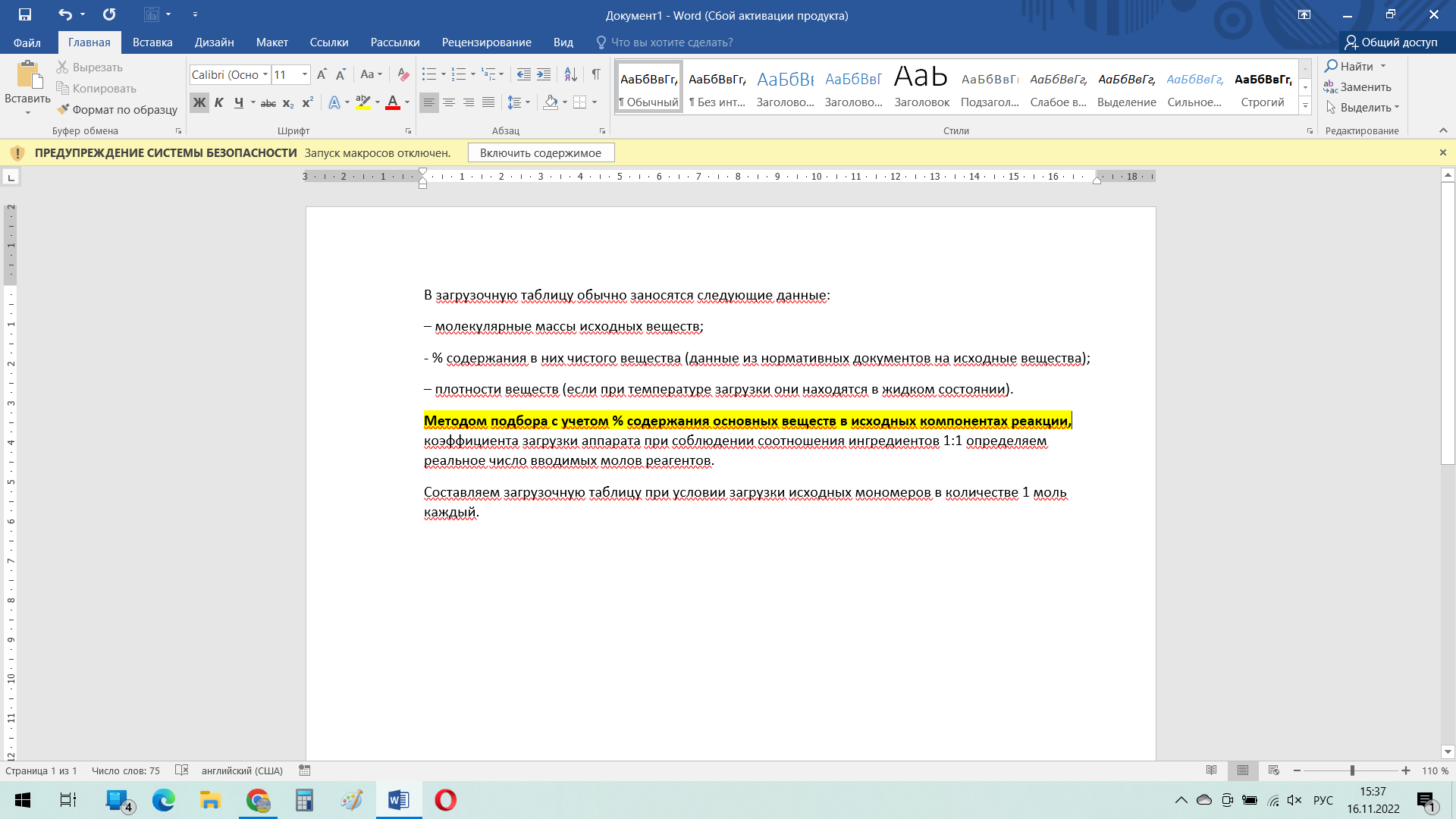The width and height of the screenshot is (1456, 819).
Task: Switch to the Вставка tab
Action: click(x=152, y=42)
